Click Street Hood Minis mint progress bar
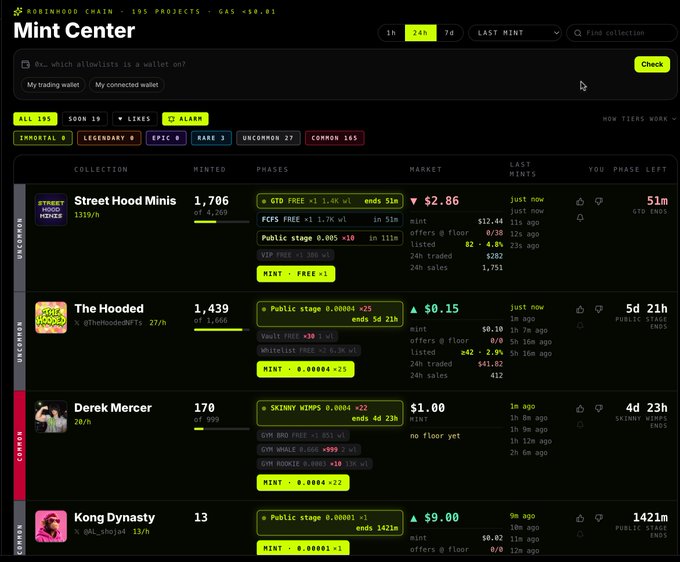Viewport: 680px width, 562px height. coord(222,222)
